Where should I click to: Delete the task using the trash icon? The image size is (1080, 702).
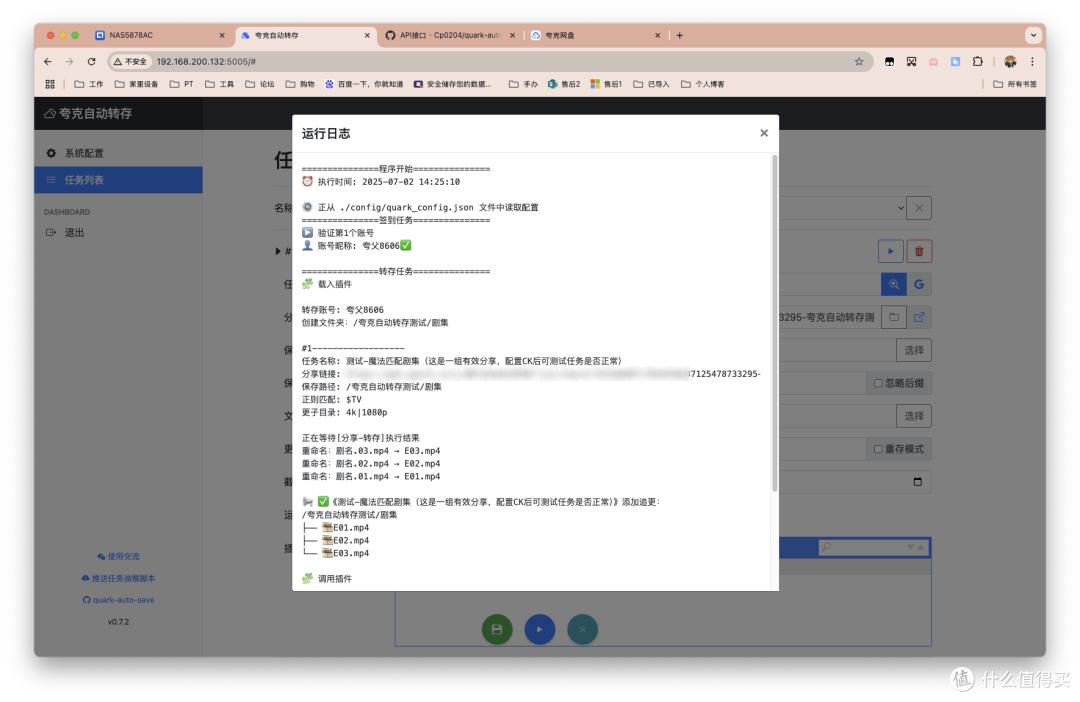(x=919, y=251)
